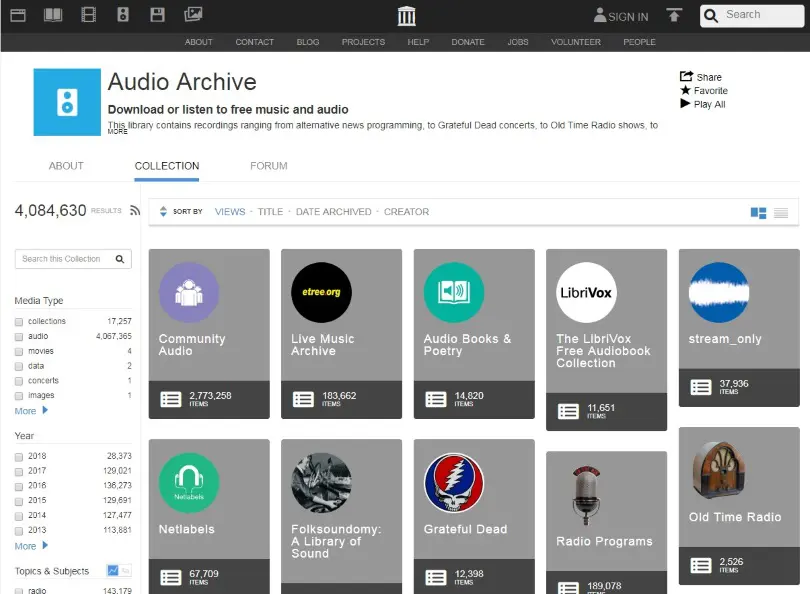The image size is (810, 594).
Task: Expand MORE in the description text
Action: (117, 132)
